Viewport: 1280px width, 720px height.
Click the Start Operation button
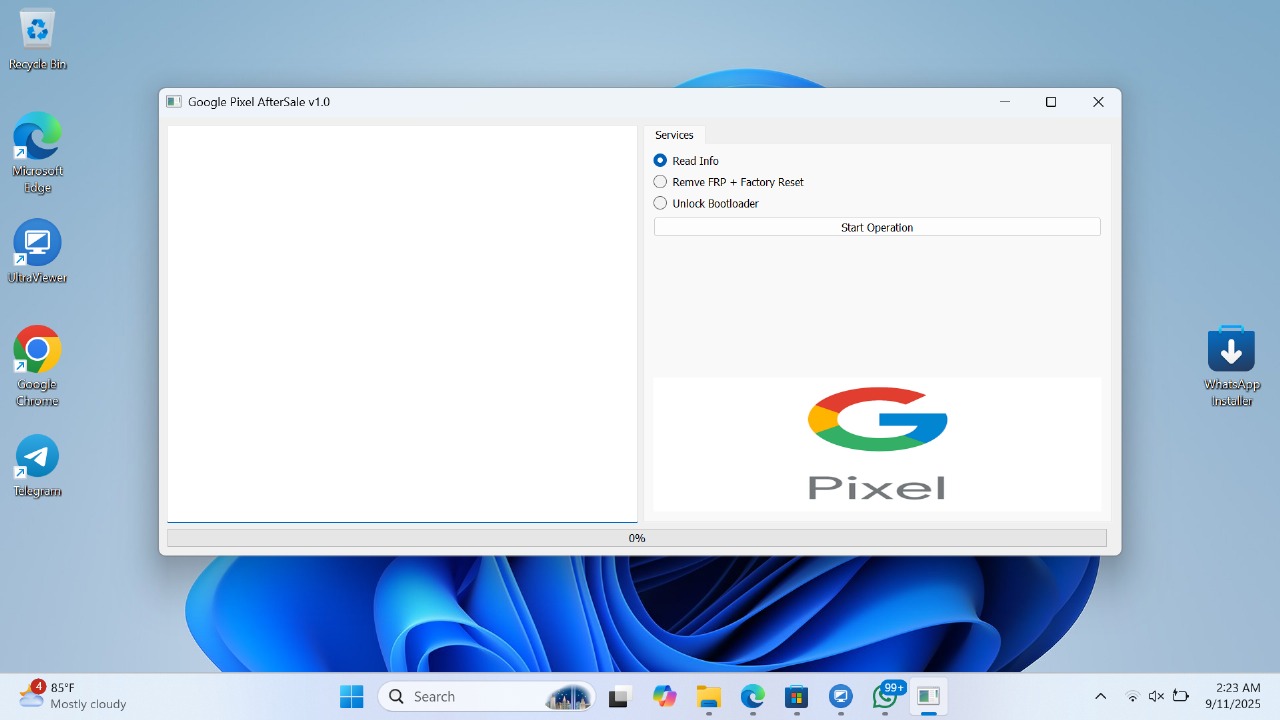point(876,227)
